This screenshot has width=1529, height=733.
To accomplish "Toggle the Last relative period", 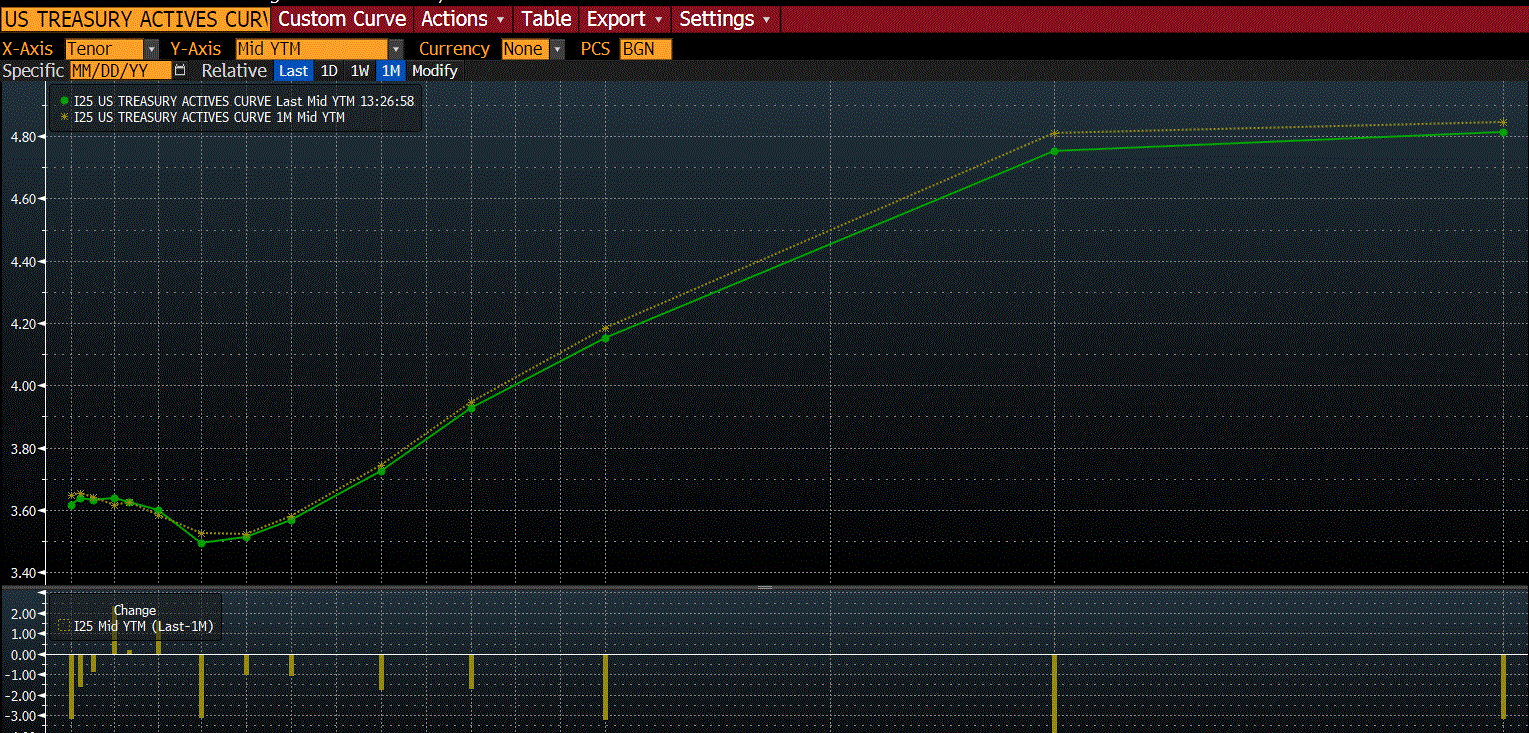I will click(x=293, y=71).
